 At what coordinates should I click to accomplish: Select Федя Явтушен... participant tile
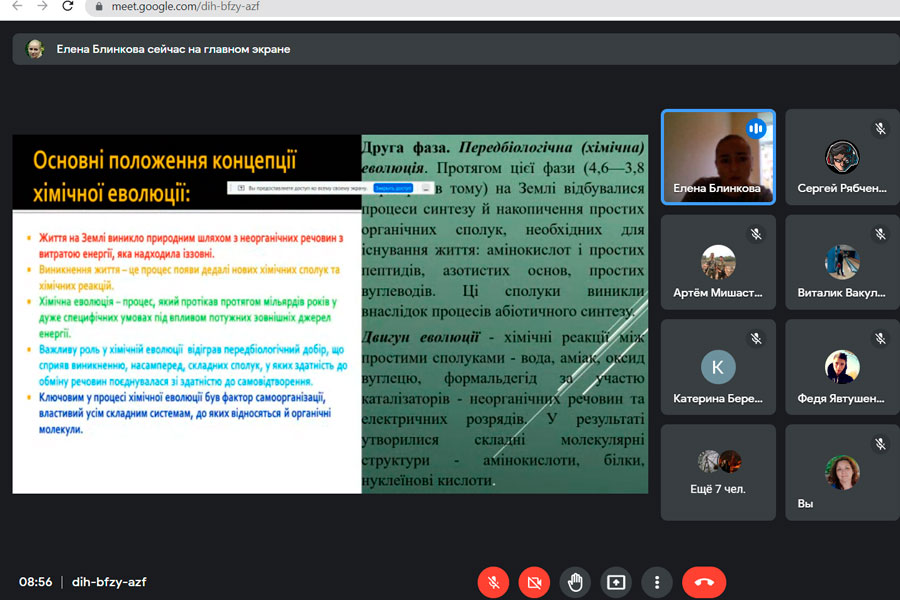click(x=842, y=367)
